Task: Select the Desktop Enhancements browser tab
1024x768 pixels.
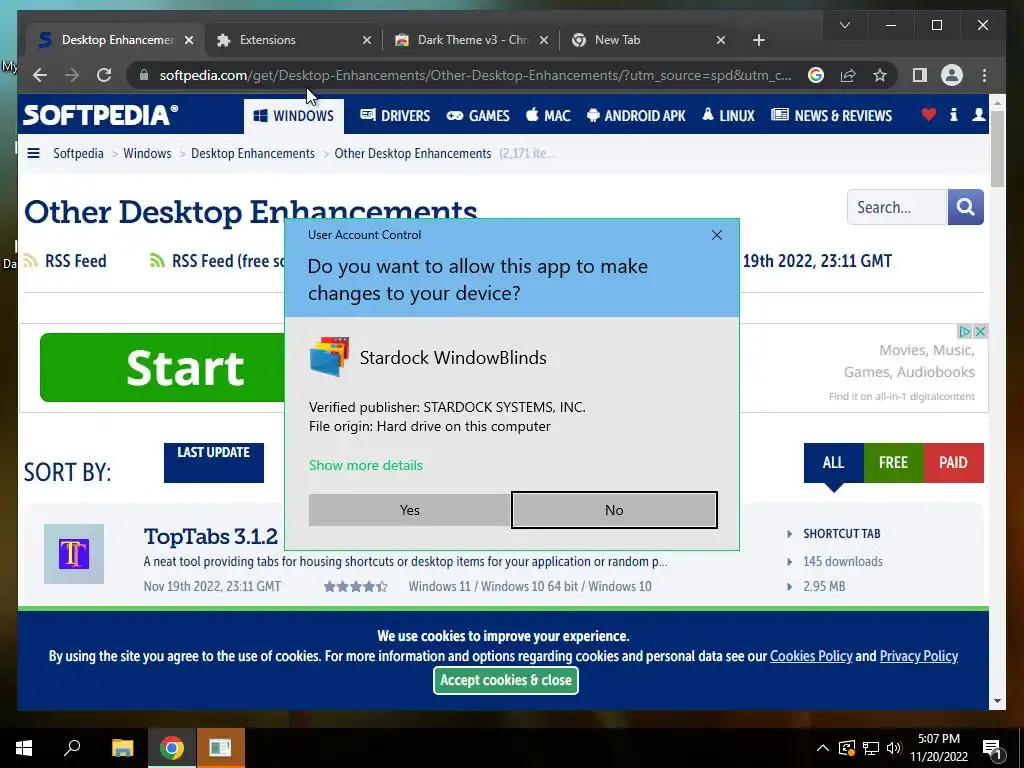Action: (116, 40)
